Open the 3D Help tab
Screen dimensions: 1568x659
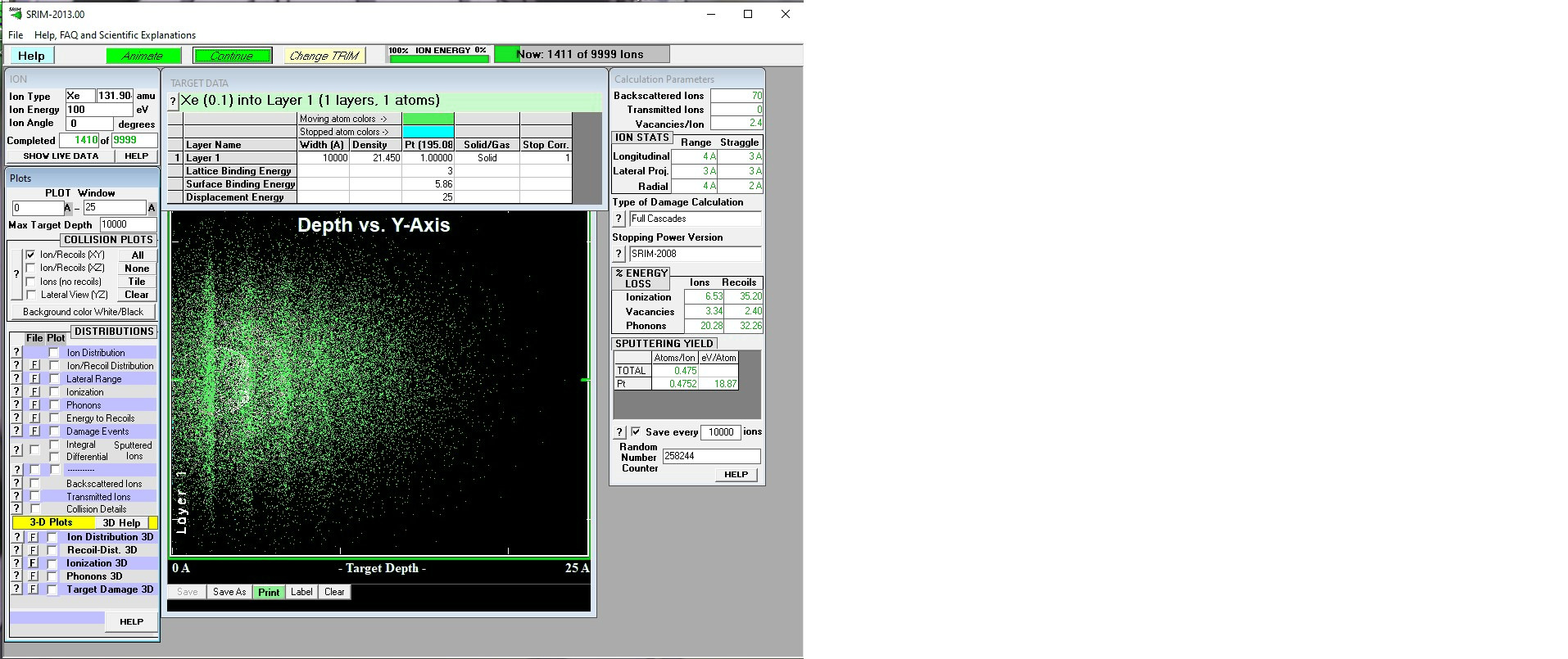121,522
